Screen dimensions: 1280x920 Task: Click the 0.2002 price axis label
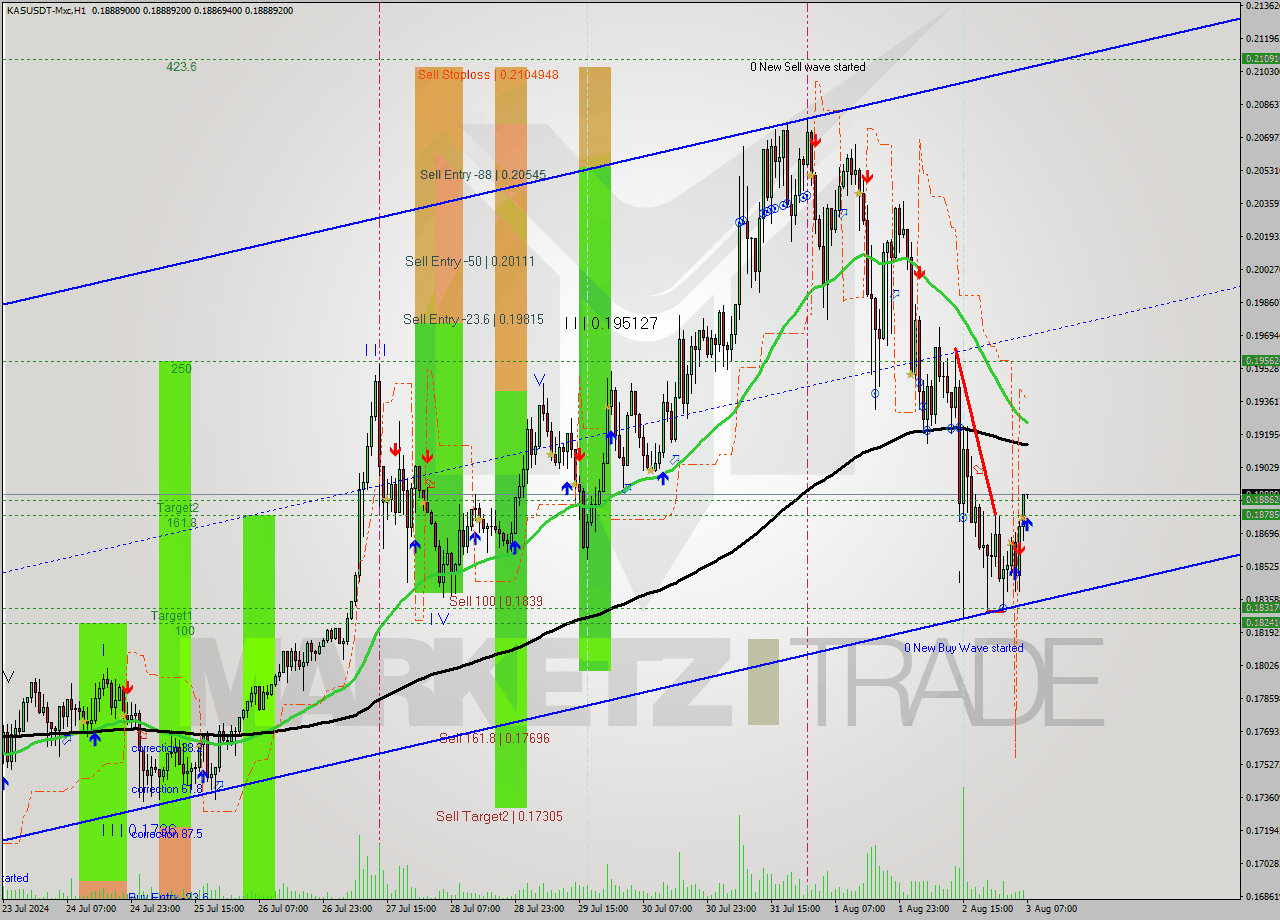pos(1262,269)
